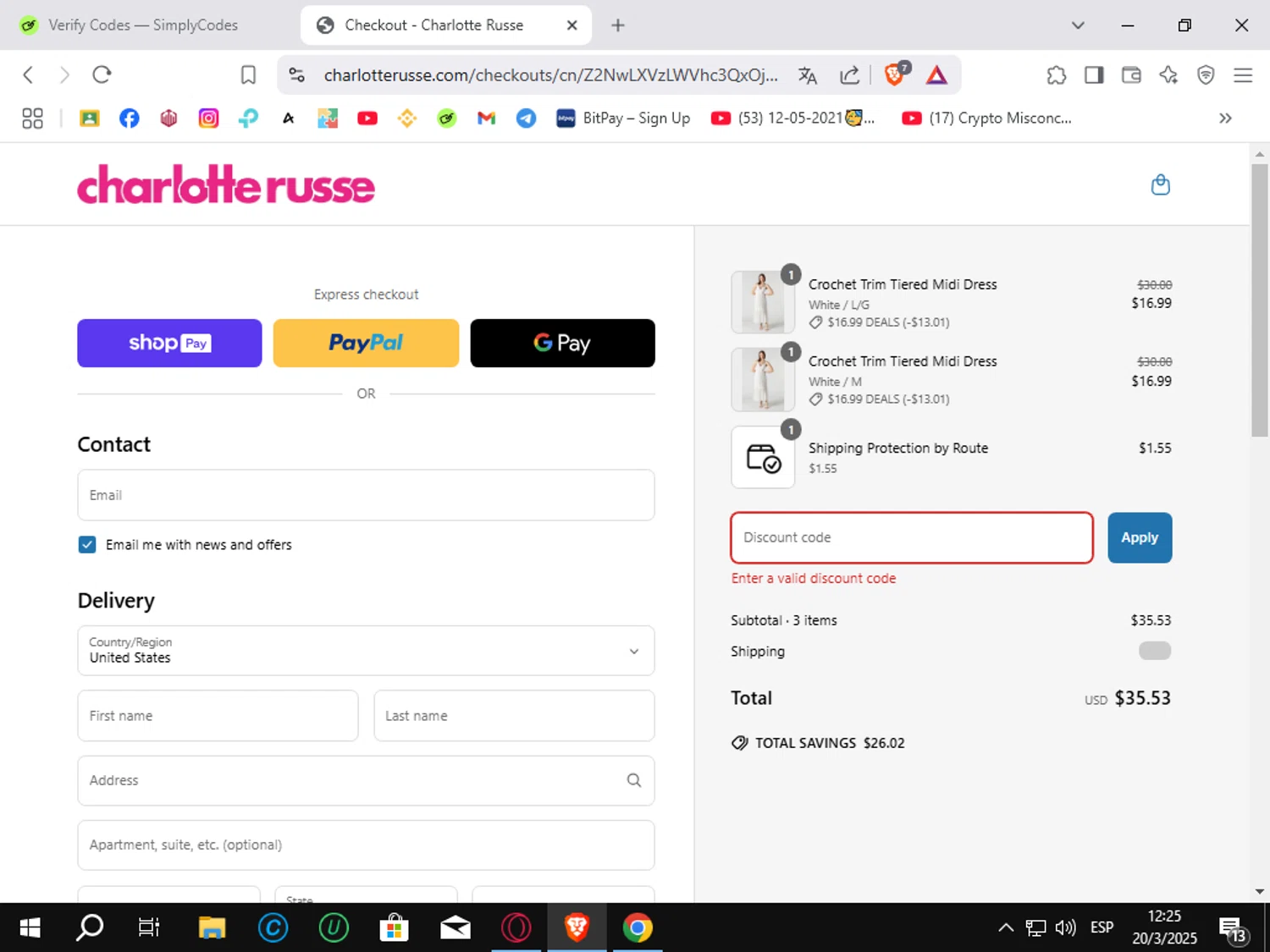Focus the Email input field

click(x=366, y=495)
